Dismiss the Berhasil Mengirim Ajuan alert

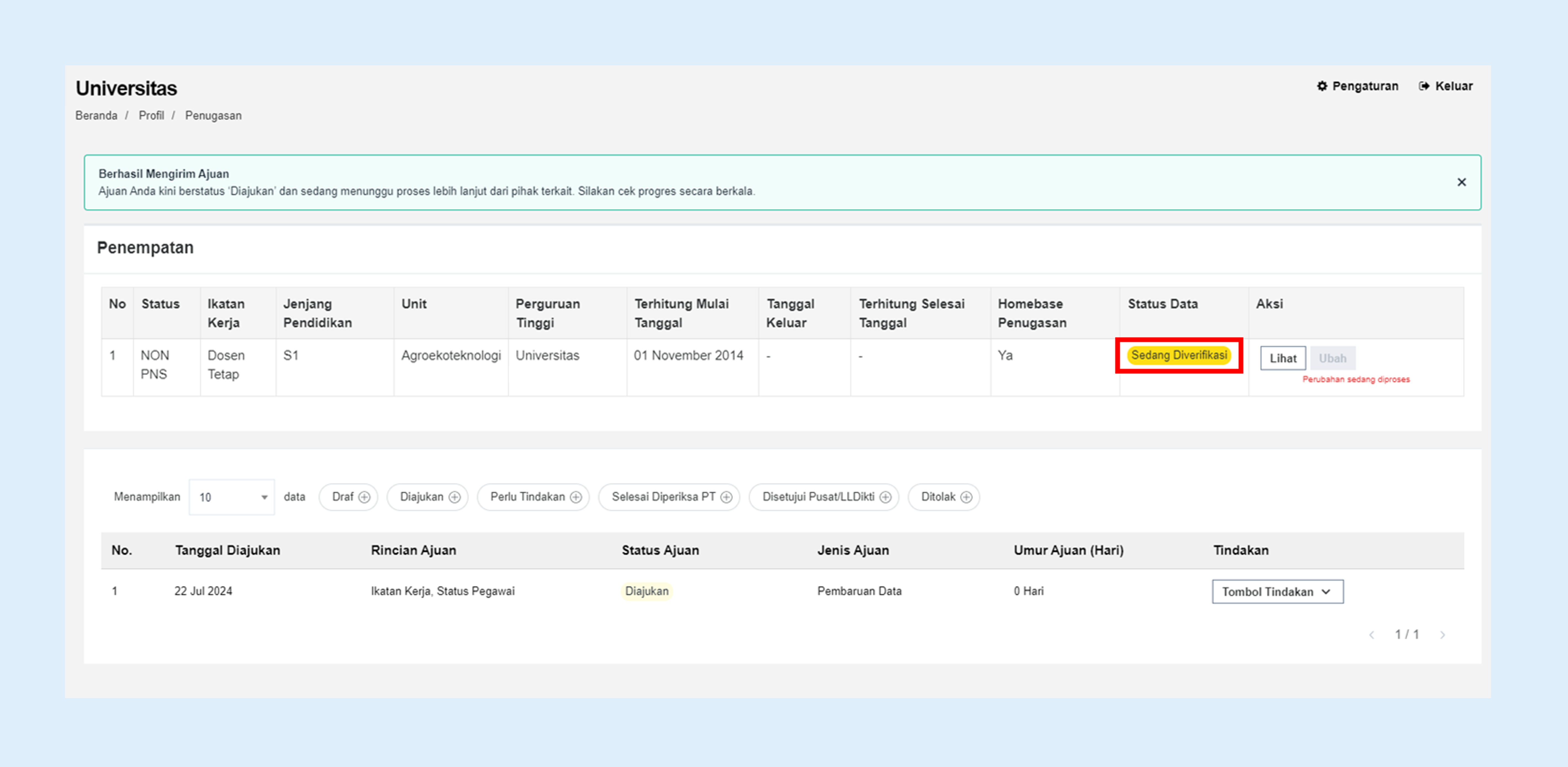[x=1461, y=182]
